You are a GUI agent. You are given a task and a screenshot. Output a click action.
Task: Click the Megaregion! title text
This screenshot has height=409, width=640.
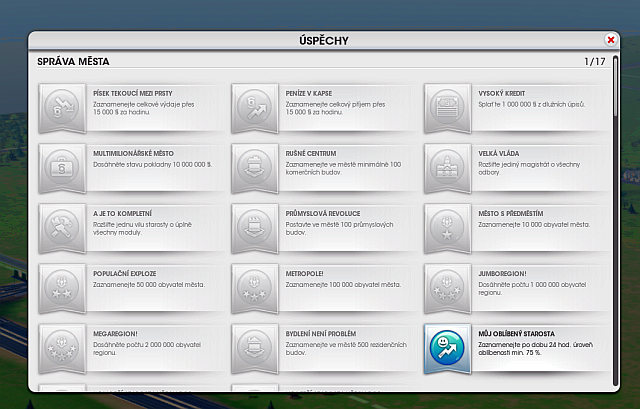click(115, 333)
